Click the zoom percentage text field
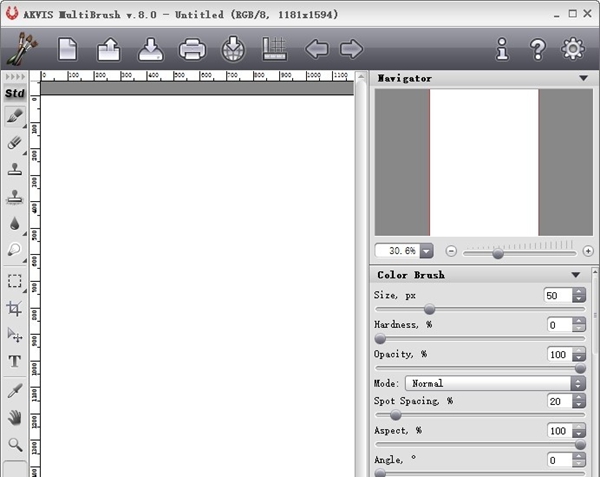 [398, 251]
